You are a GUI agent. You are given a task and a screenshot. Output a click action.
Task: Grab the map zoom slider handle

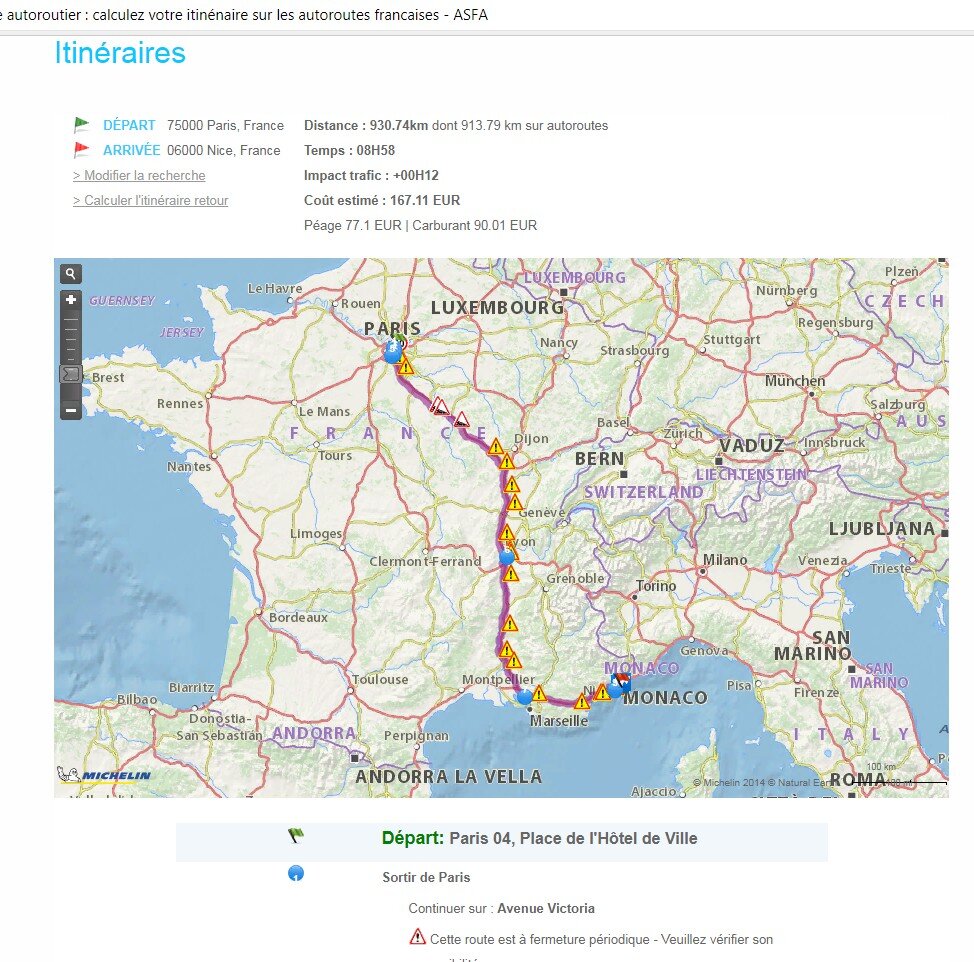click(x=71, y=374)
